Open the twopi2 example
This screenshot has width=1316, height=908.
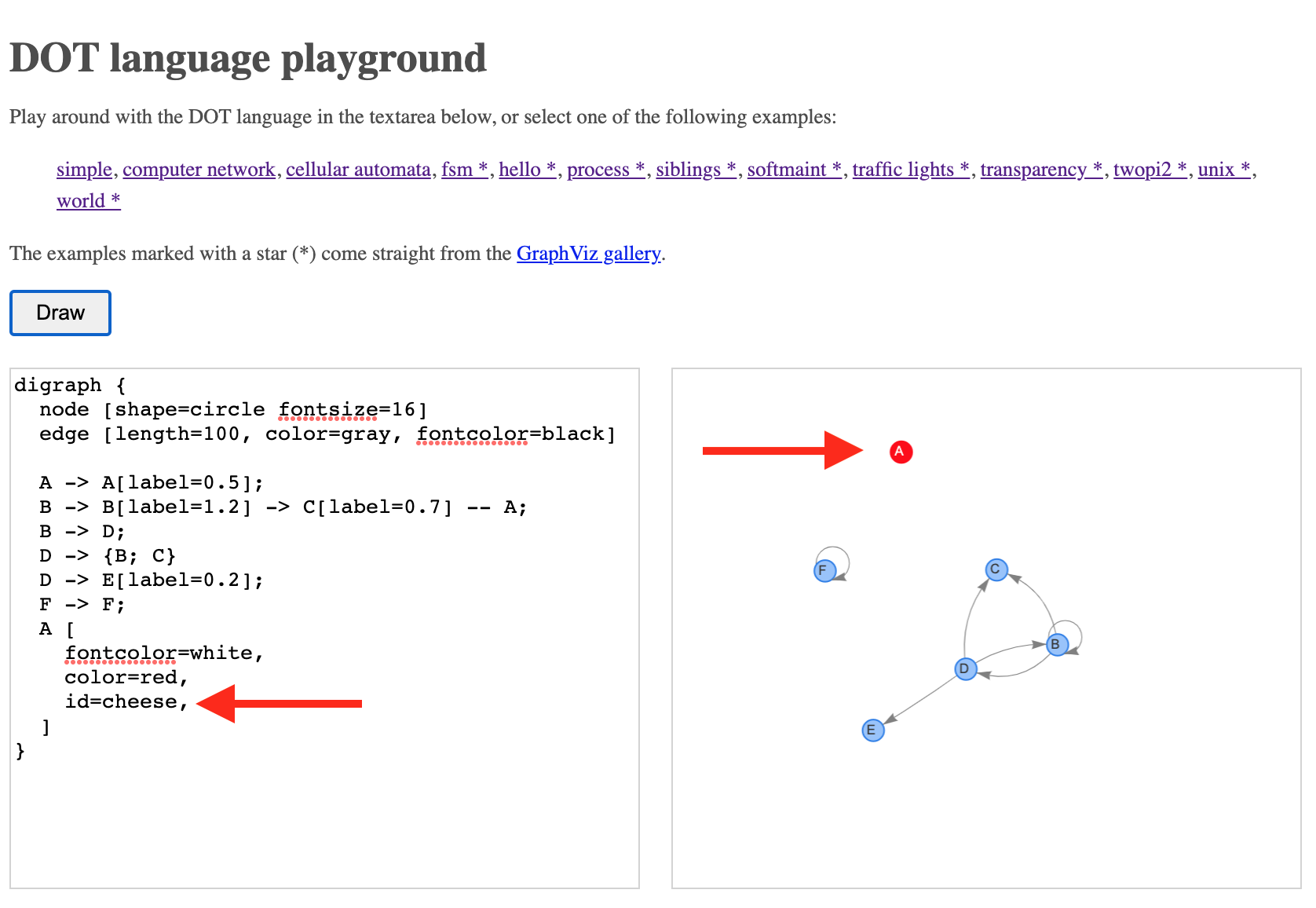point(1149,169)
